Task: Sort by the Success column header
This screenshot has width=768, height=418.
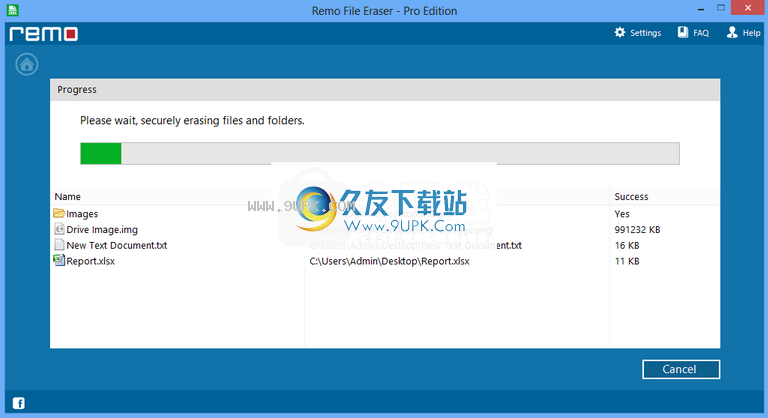Action: pyautogui.click(x=631, y=197)
